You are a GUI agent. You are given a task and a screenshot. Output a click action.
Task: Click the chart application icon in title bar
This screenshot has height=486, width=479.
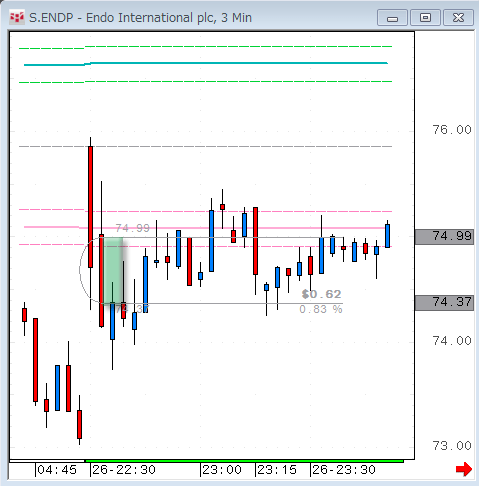point(17,18)
